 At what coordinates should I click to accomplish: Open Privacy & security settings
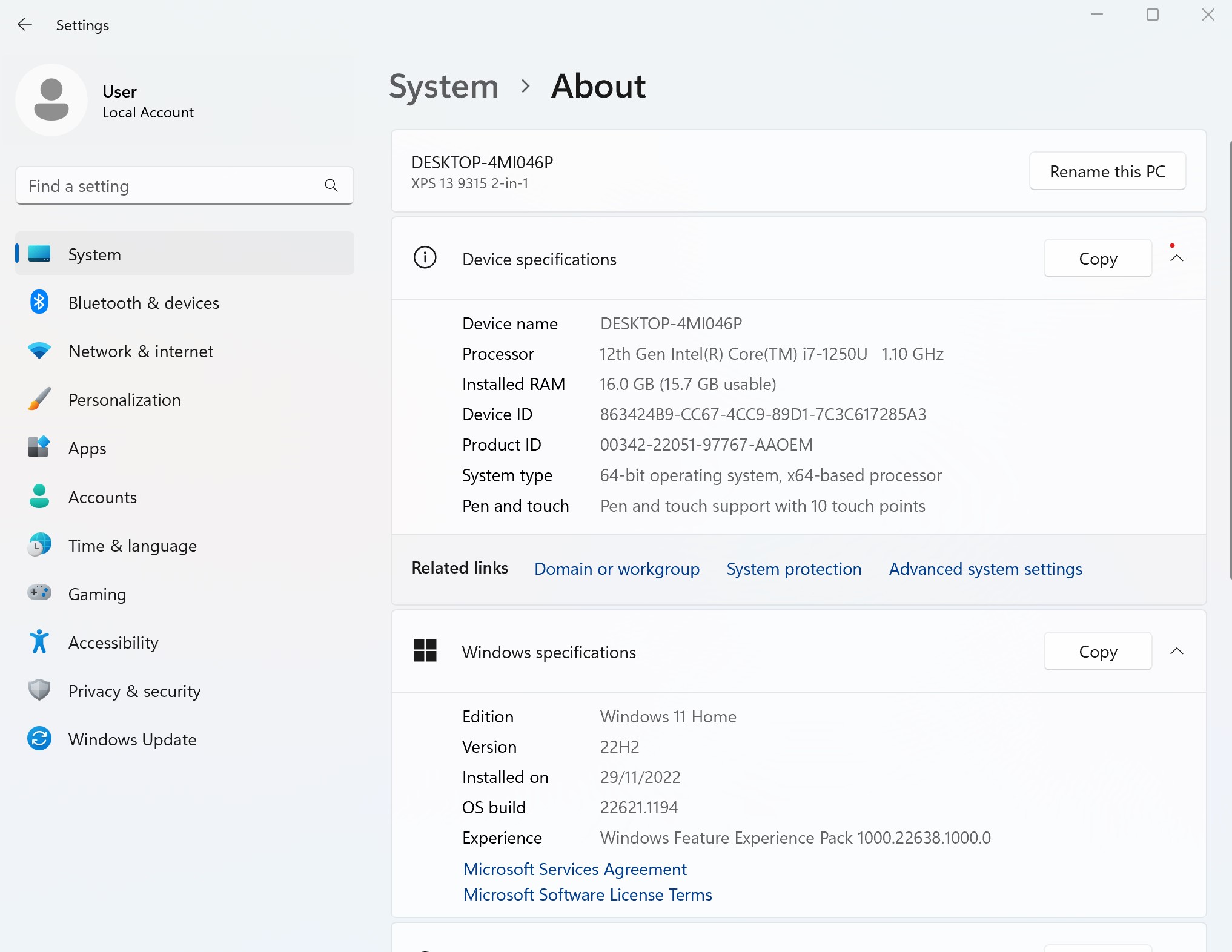(x=185, y=690)
